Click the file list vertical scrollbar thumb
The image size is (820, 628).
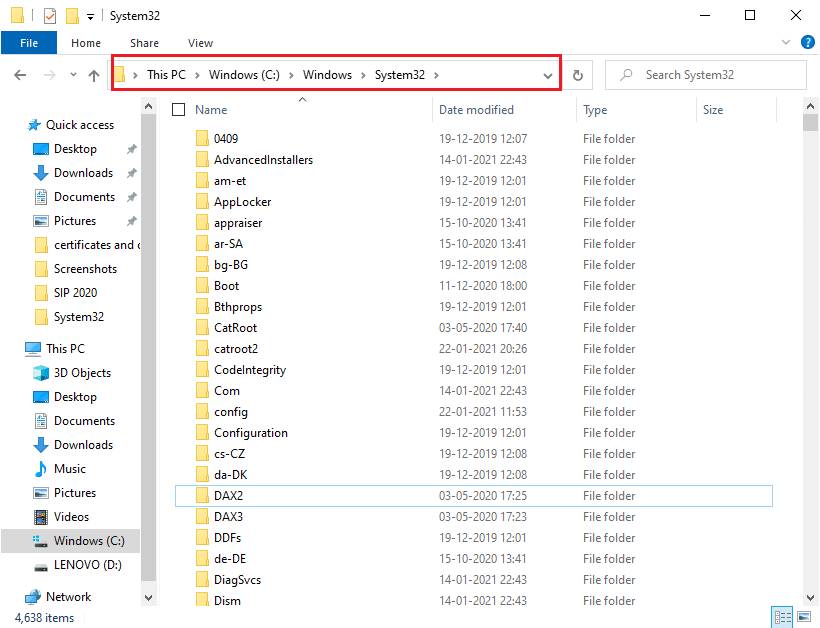coord(811,123)
